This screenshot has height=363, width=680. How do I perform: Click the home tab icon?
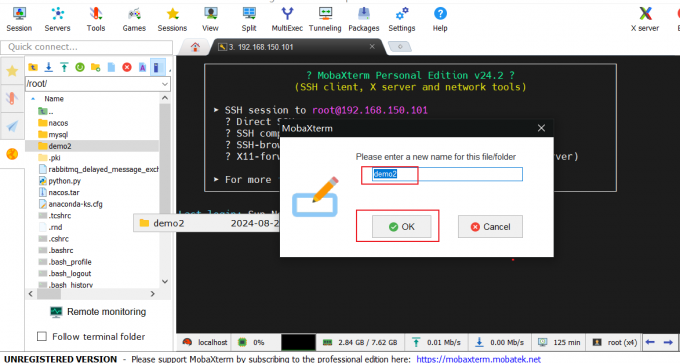click(x=195, y=47)
